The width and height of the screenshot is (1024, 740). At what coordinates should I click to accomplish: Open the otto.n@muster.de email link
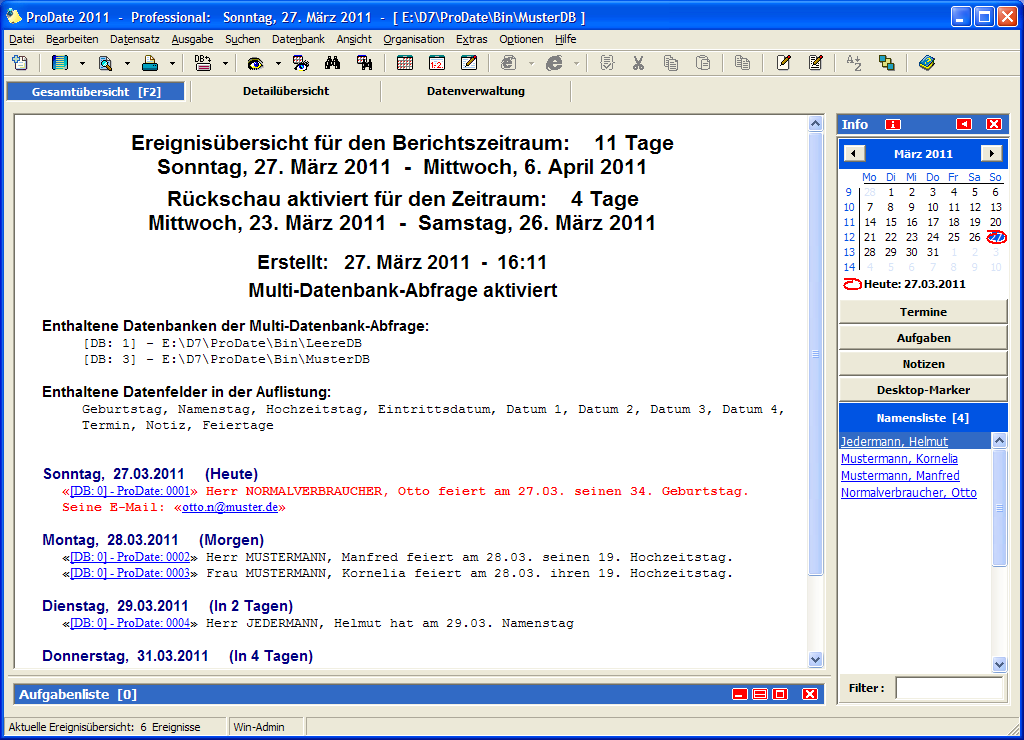click(231, 508)
